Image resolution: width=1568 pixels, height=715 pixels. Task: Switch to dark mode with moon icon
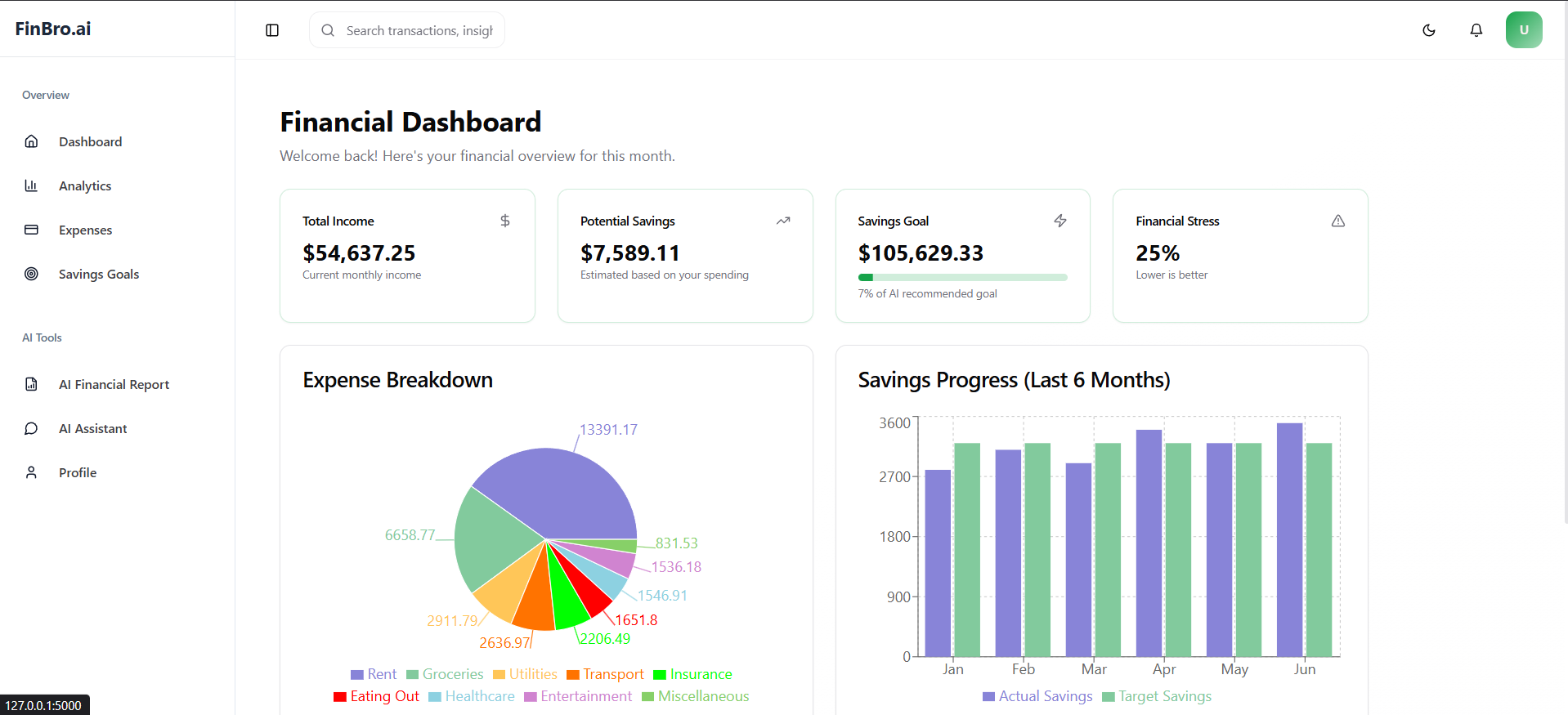tap(1429, 30)
